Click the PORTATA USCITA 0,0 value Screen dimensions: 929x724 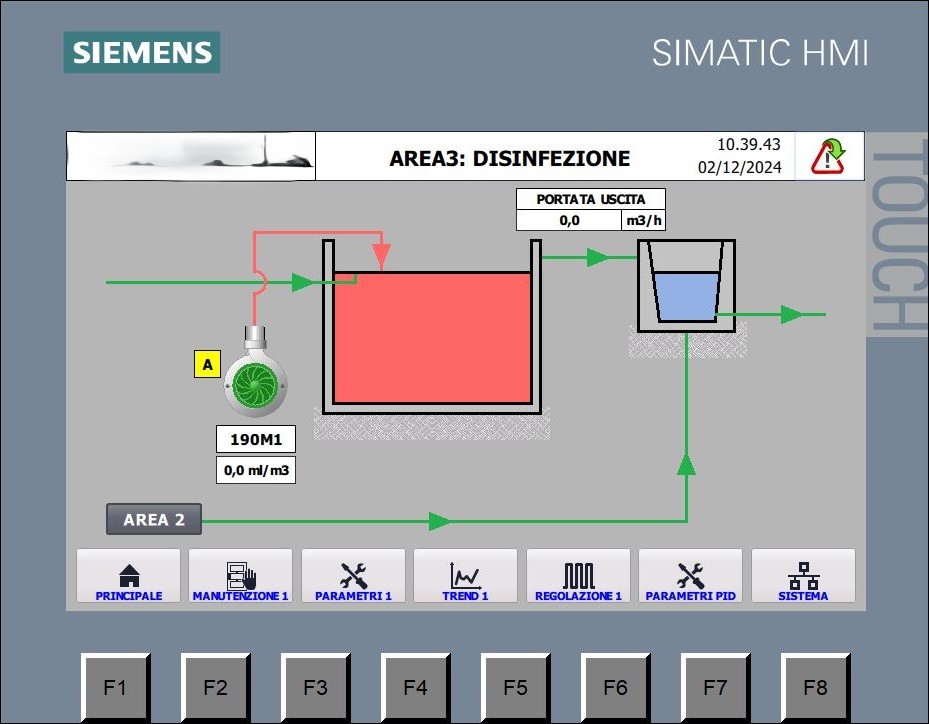[569, 220]
